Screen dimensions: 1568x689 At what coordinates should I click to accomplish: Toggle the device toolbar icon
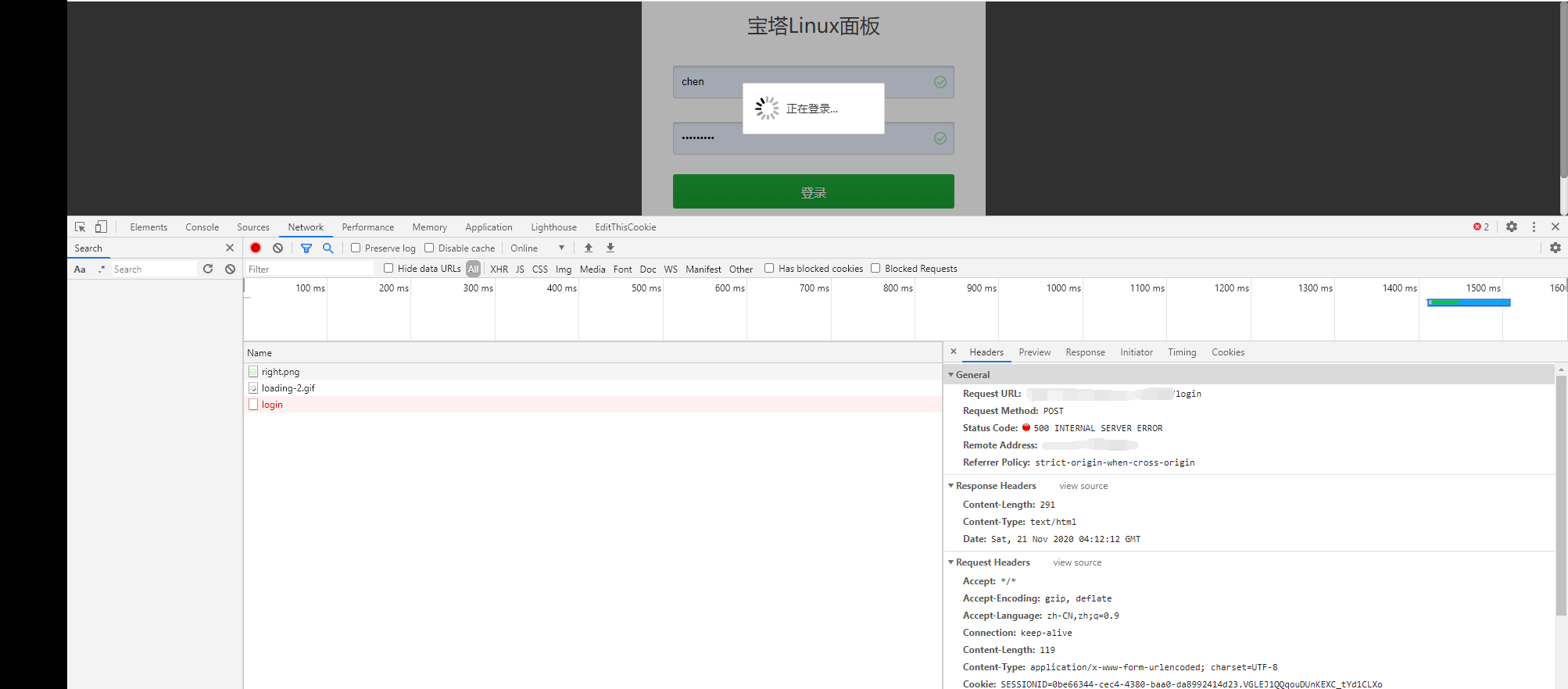tap(101, 227)
